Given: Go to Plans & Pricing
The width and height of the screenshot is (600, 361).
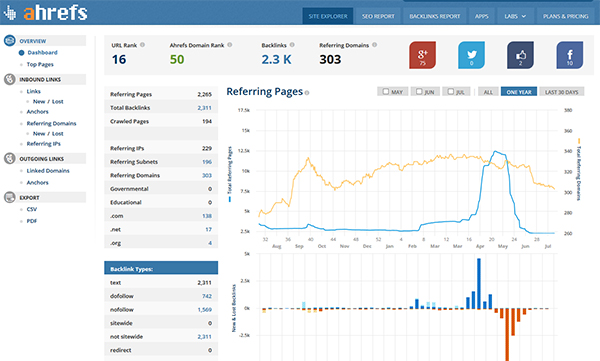Looking at the screenshot, I should [566, 16].
